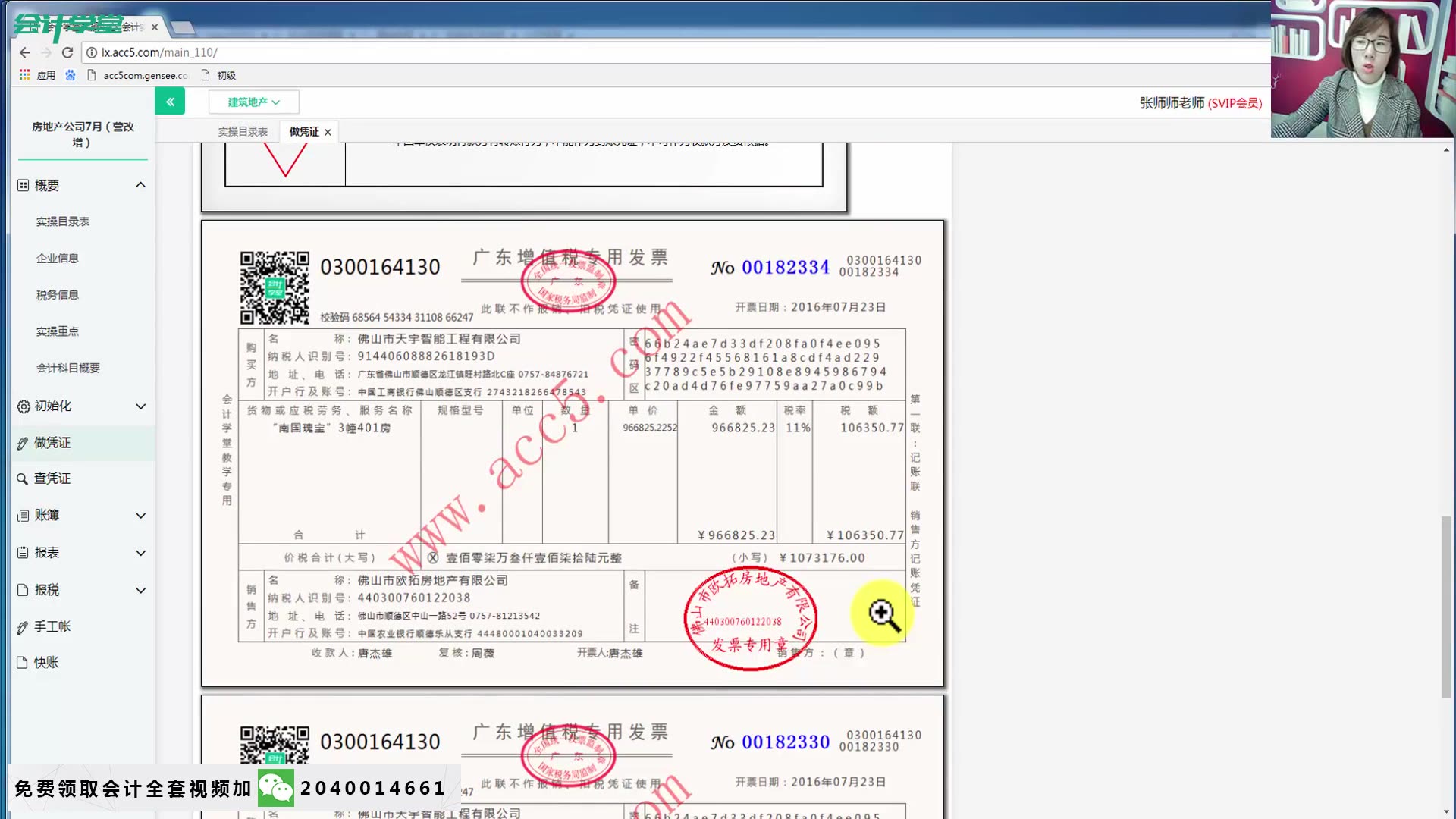Switch to the 实操目录表 tab
The image size is (1456, 819).
pos(243,131)
